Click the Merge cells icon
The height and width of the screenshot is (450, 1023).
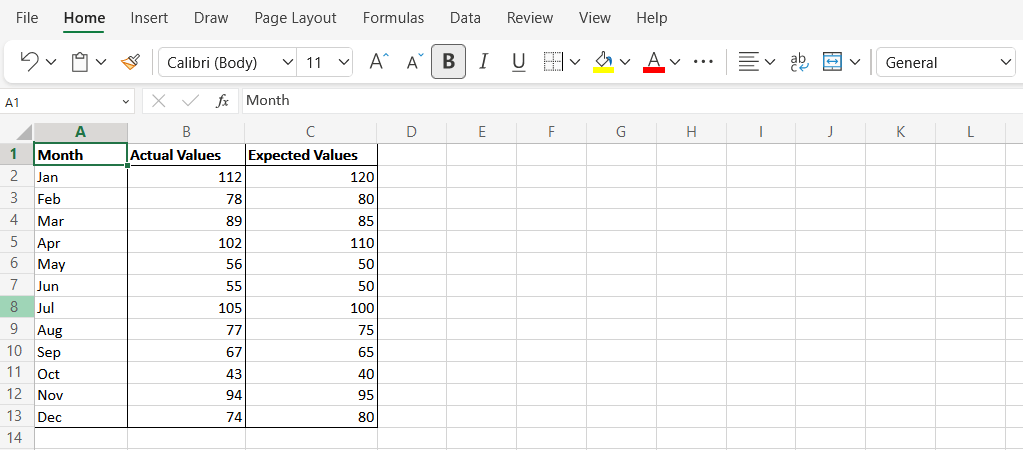[833, 62]
